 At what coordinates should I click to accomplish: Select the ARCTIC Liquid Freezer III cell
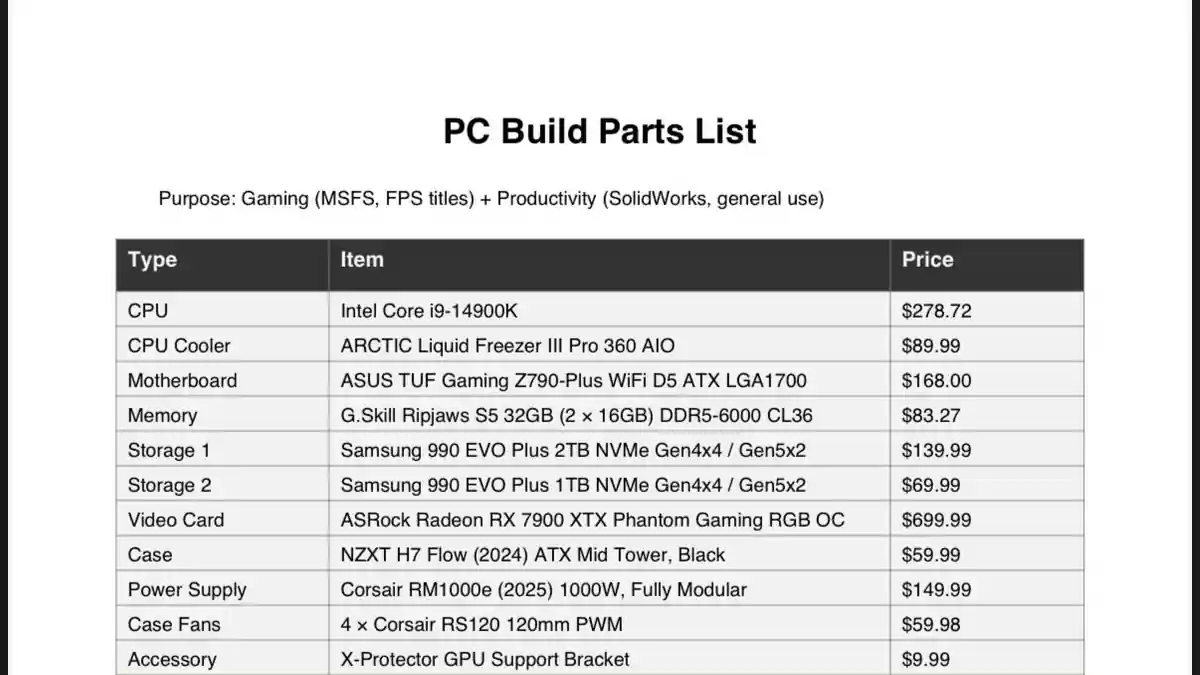tap(507, 346)
